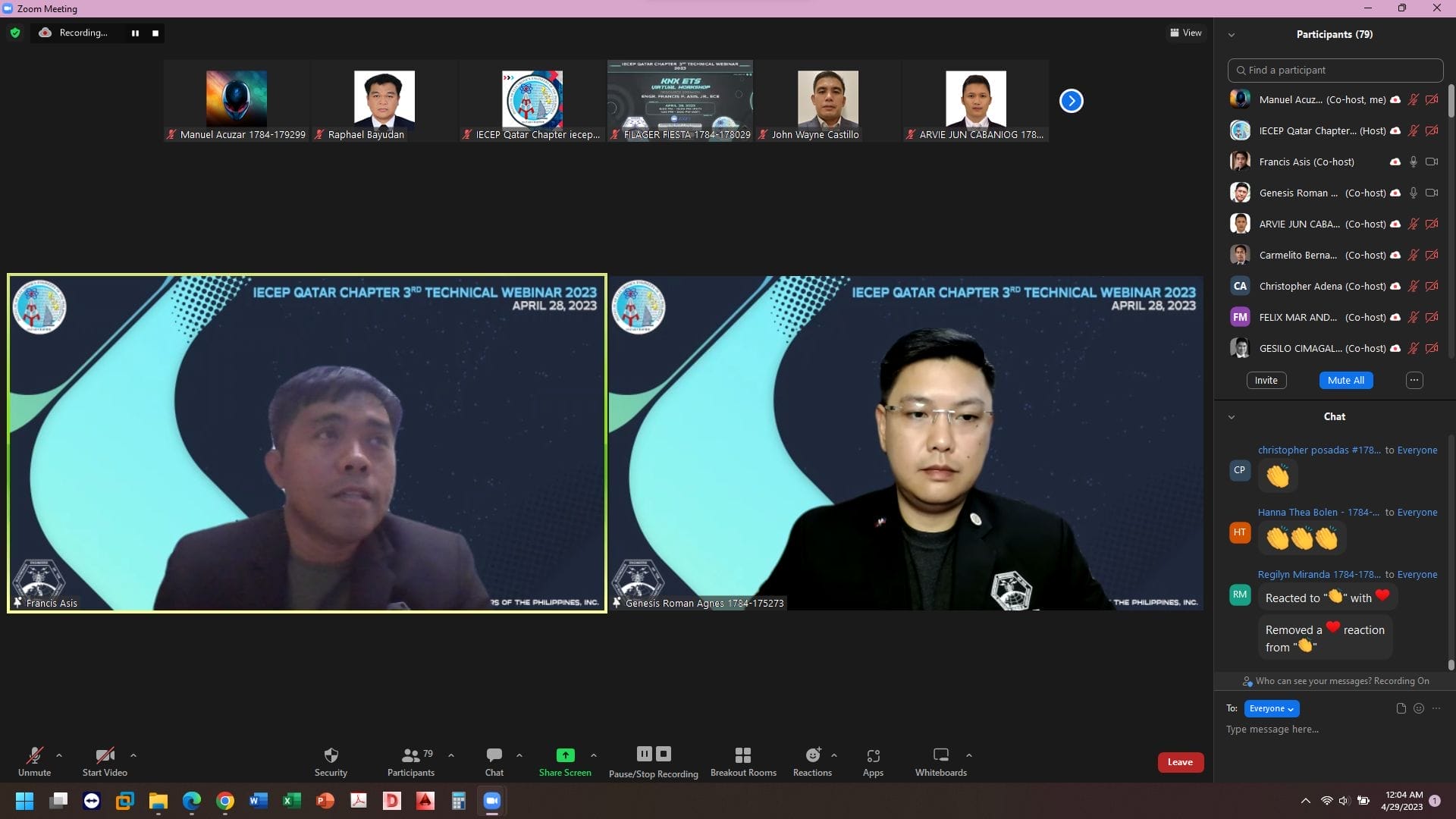Toggle the Chat panel from toolbar

[x=494, y=761]
